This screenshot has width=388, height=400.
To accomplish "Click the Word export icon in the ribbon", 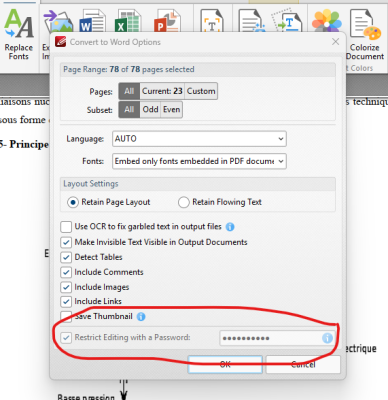I will tap(92, 21).
